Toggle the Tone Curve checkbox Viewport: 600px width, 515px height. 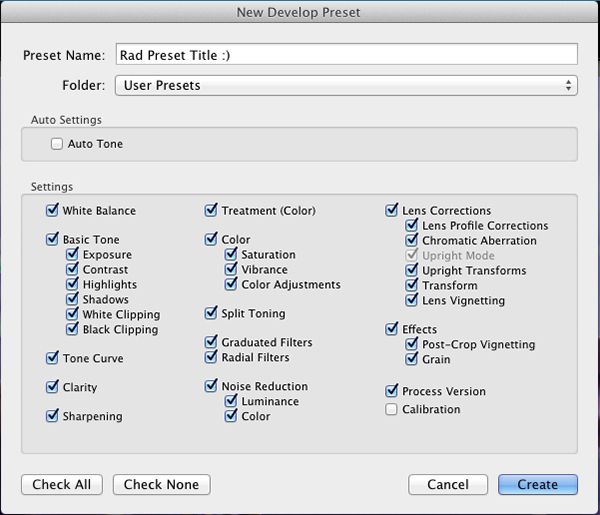click(52, 358)
